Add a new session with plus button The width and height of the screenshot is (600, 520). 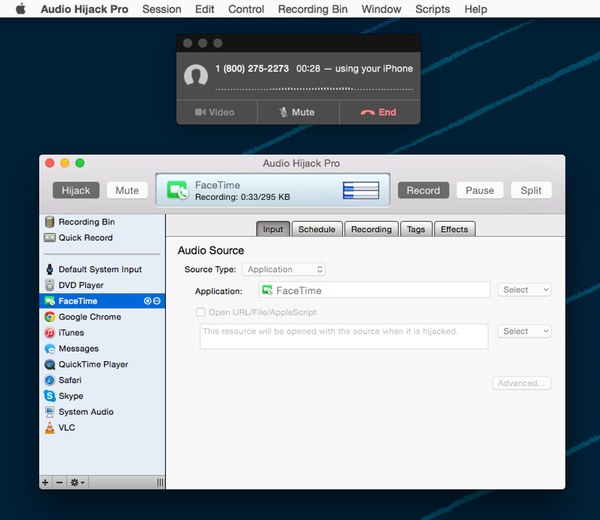click(x=45, y=482)
